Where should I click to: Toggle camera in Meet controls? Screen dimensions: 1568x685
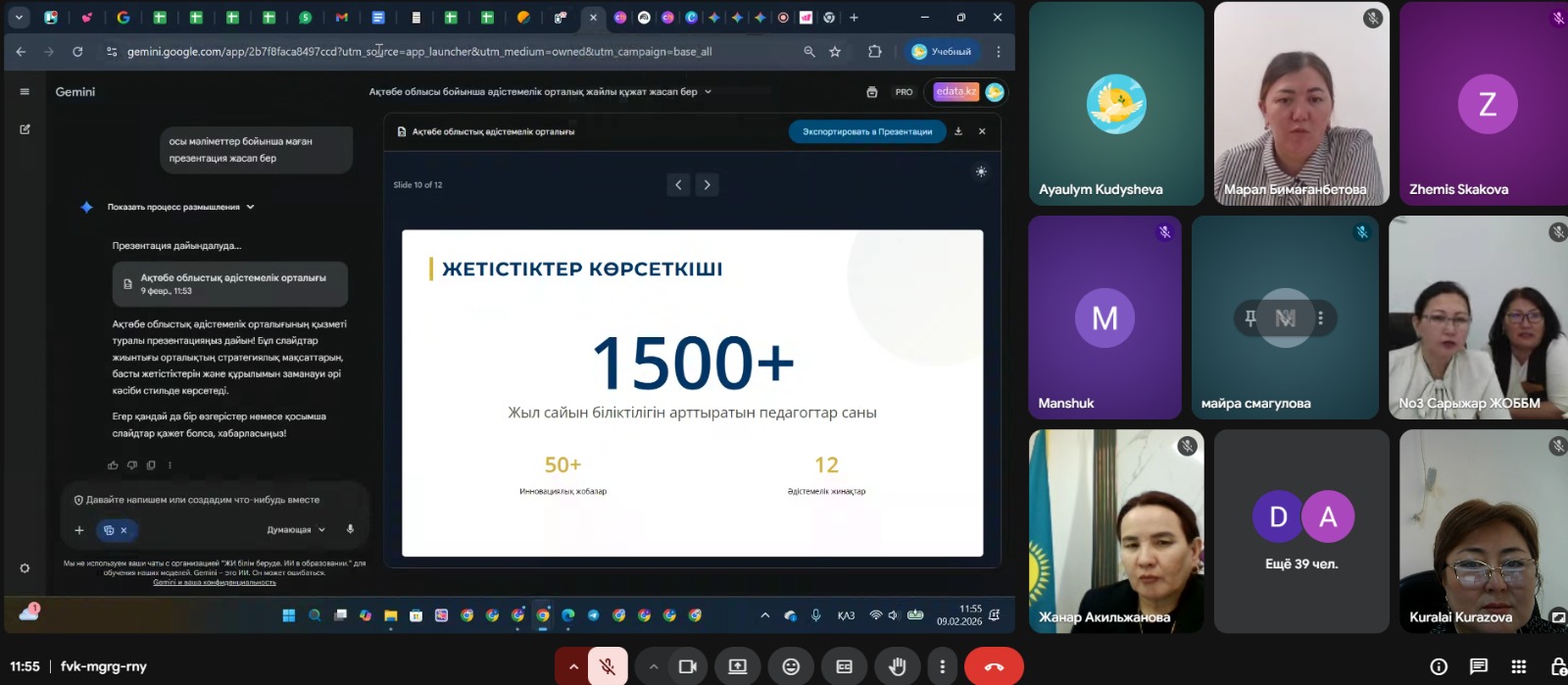688,666
